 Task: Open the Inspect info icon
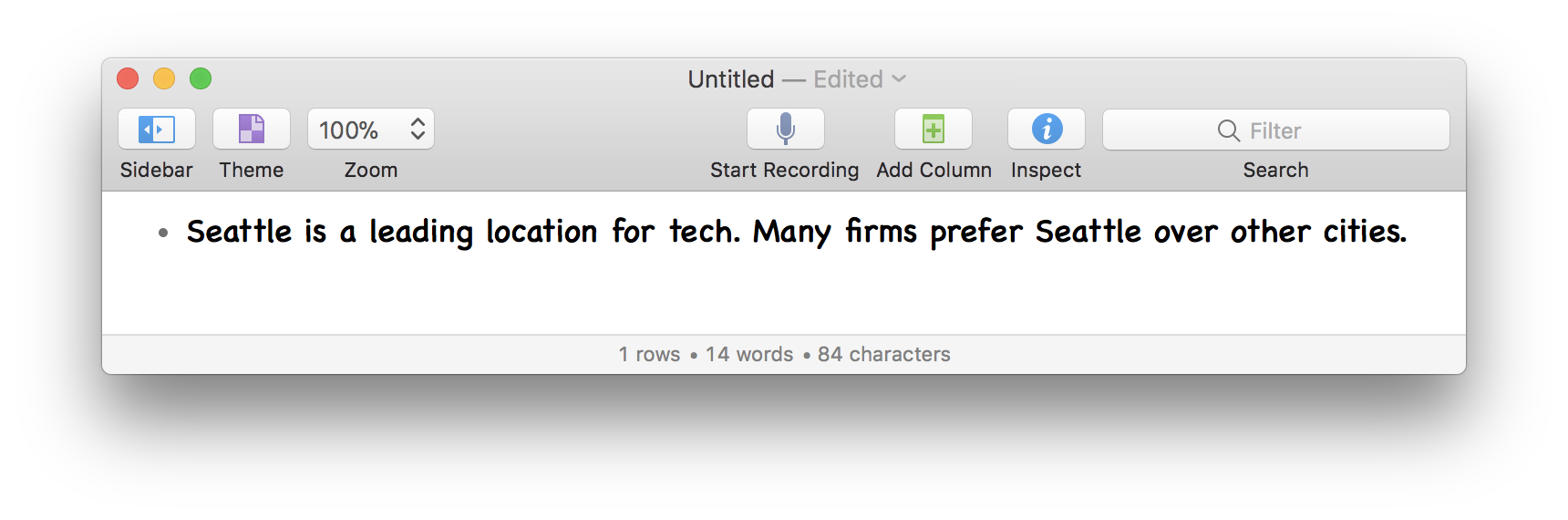(x=1047, y=130)
